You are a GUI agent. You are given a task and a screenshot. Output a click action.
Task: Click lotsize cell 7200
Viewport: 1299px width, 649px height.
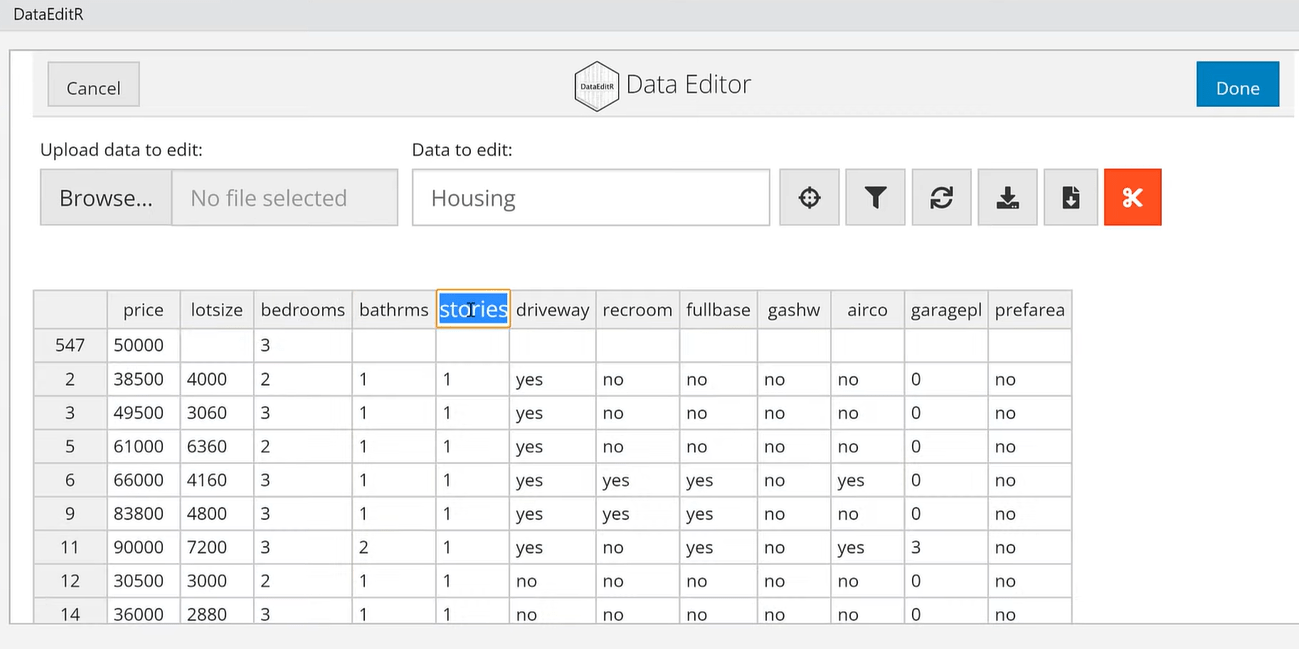click(217, 547)
